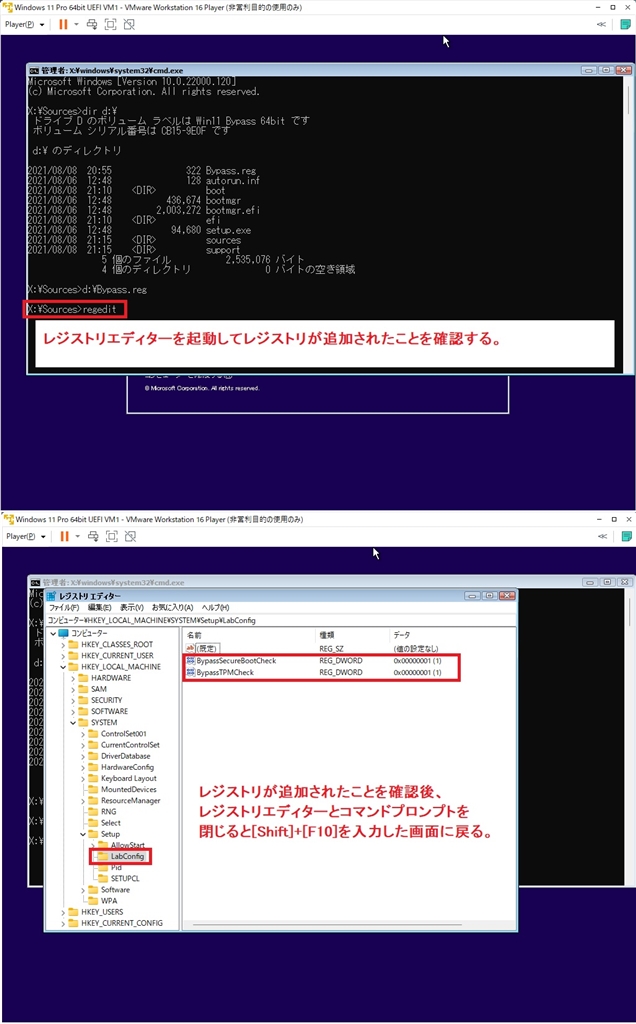Open the ヘルプ(H) menu in Registry Editor
The width and height of the screenshot is (636, 1024).
tap(215, 608)
